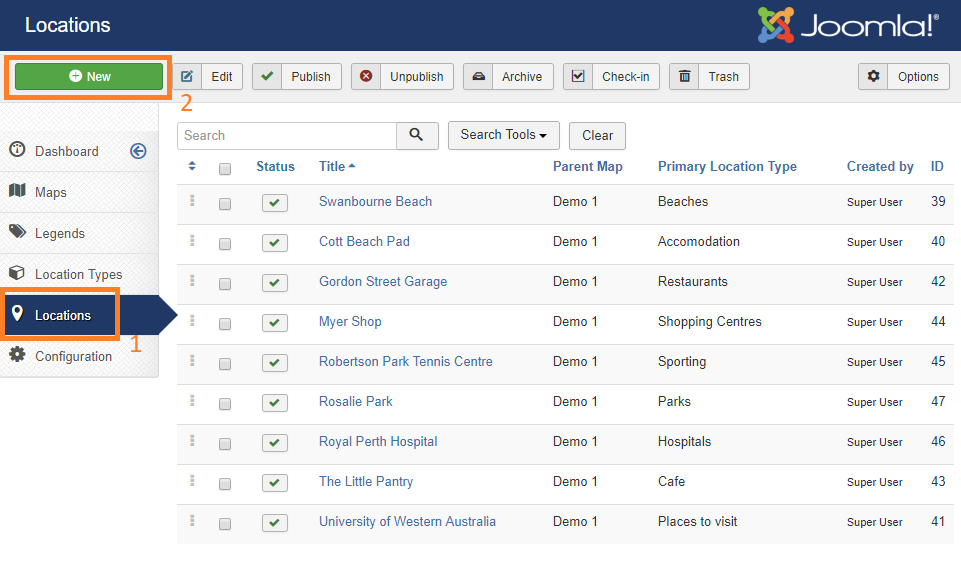Select the Swanbourne Beach row checkbox

coord(225,203)
